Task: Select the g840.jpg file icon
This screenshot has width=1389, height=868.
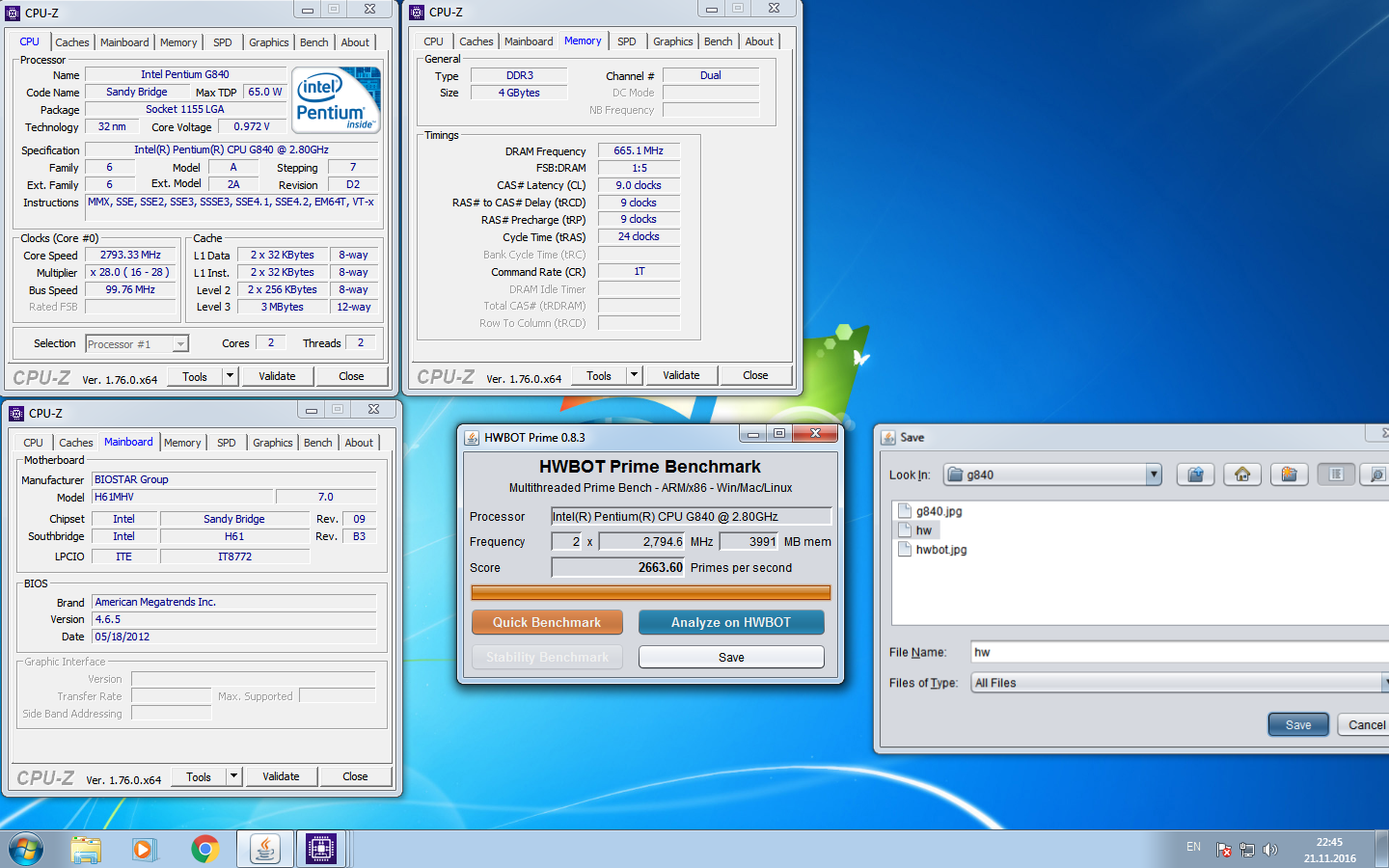Action: click(905, 511)
